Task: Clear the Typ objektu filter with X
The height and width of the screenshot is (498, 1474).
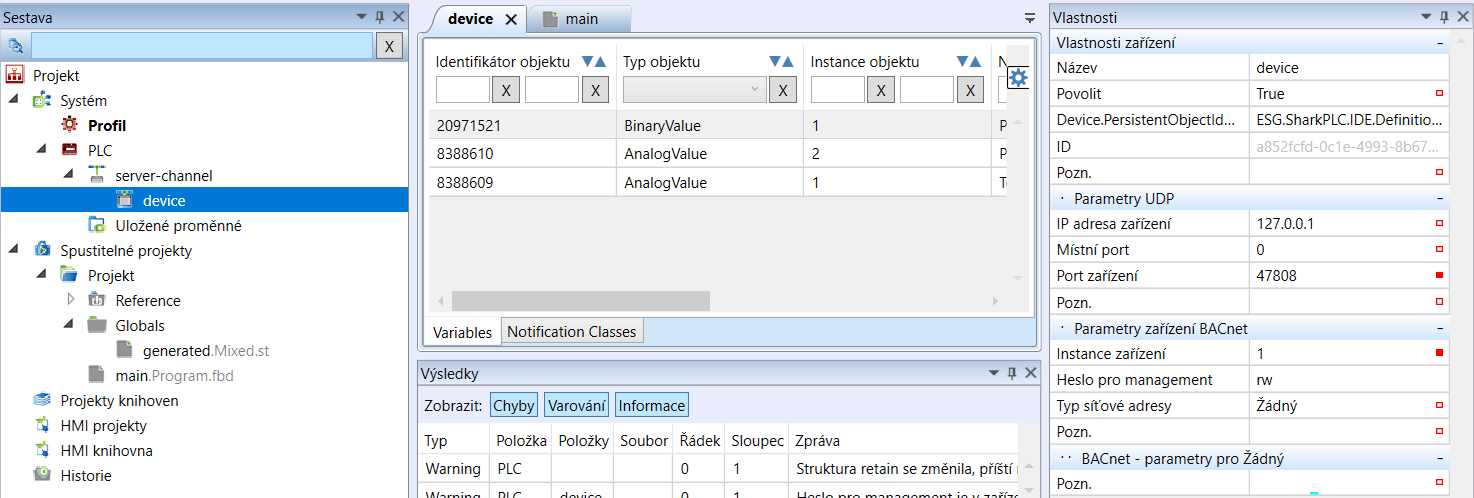Action: point(783,90)
